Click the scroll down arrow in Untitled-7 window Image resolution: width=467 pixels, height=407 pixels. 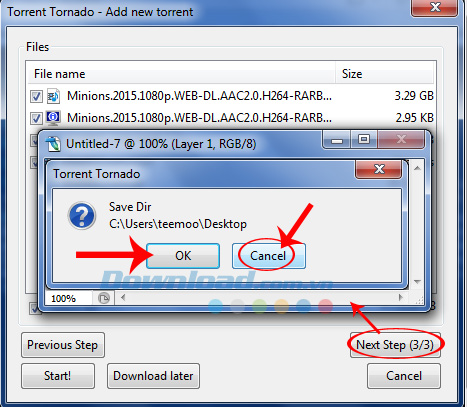point(417,282)
